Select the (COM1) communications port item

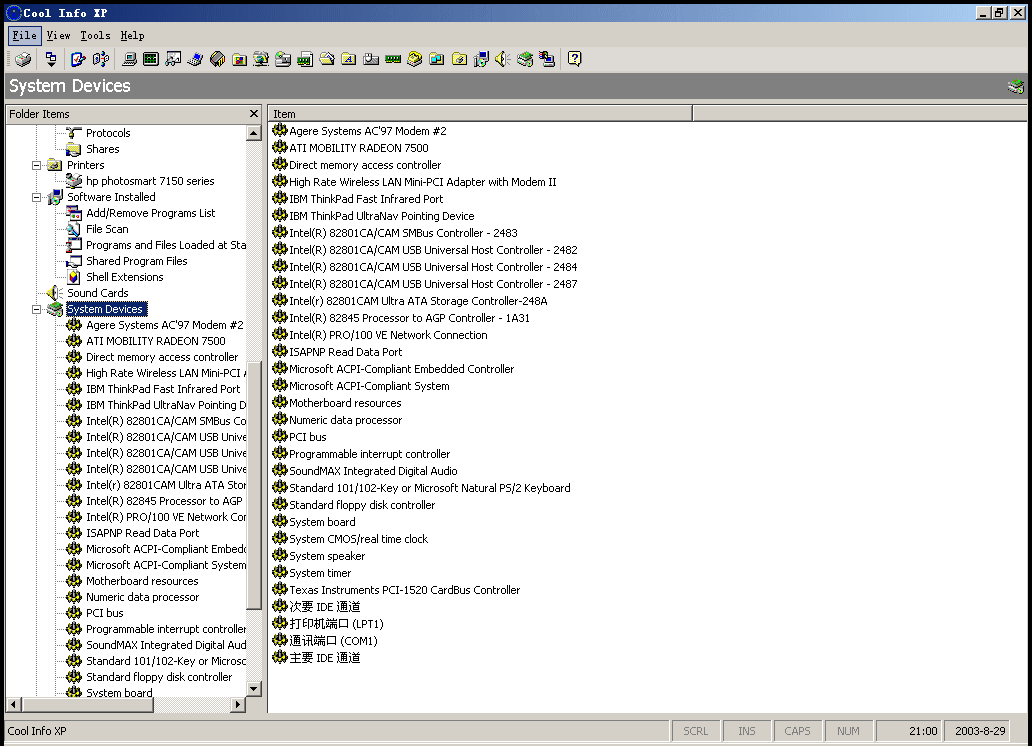(x=334, y=641)
